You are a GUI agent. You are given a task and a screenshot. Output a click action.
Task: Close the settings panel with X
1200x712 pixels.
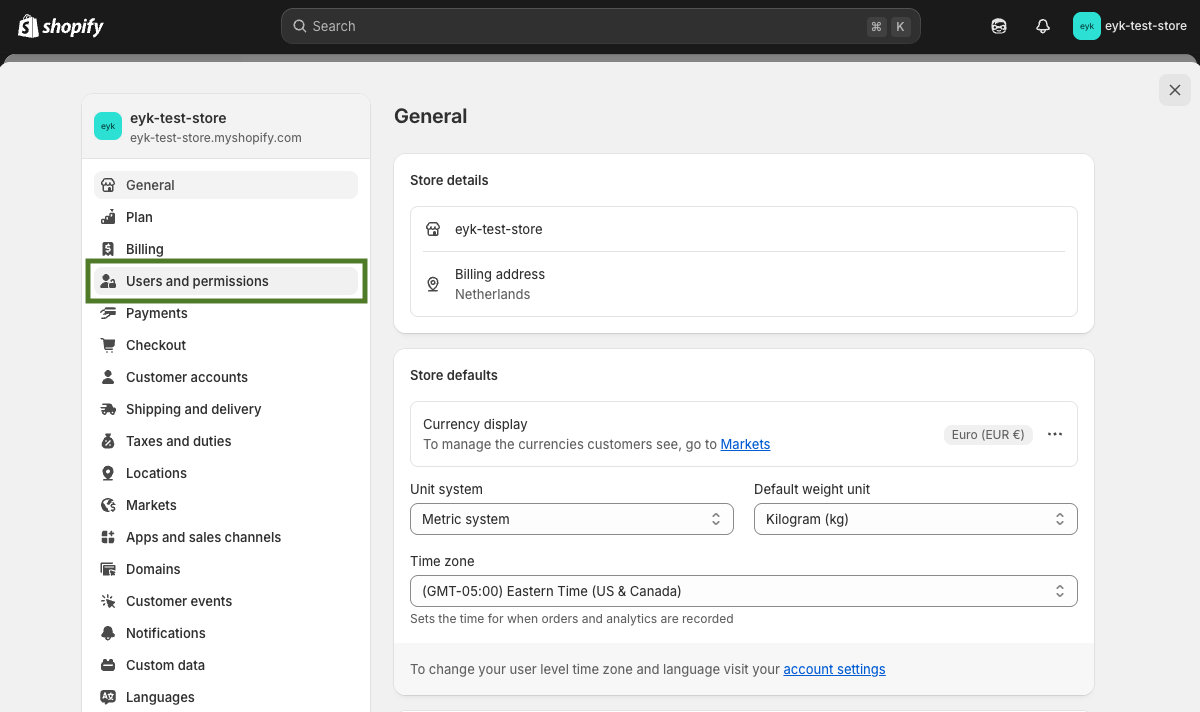(x=1175, y=90)
